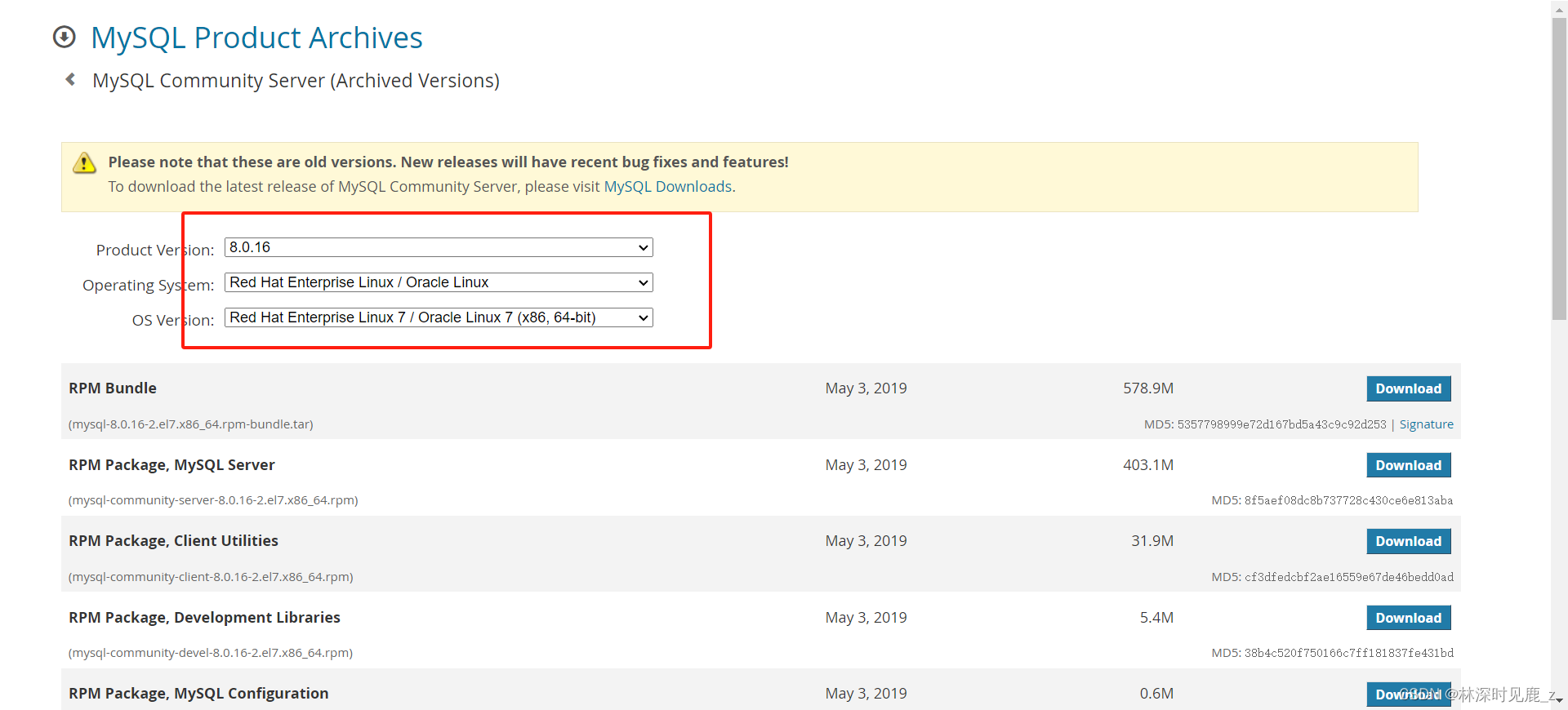This screenshot has width=1568, height=710.
Task: Open the Operating System dropdown
Action: pyautogui.click(x=439, y=282)
